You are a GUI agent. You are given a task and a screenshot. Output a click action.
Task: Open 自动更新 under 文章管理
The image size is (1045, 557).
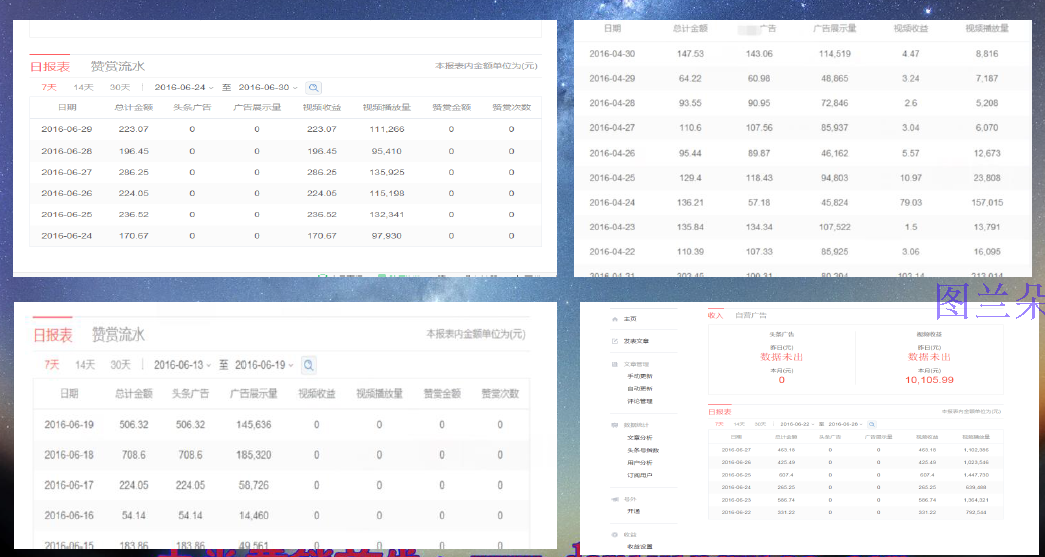point(640,388)
